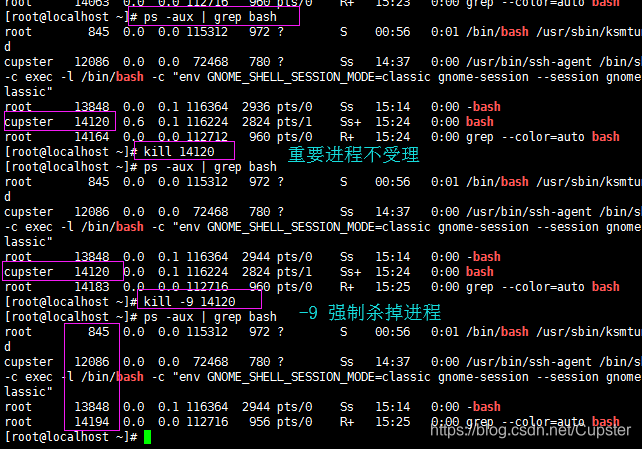Select PID 14194 in the last grep row
This screenshot has width=642, height=449.
[92, 422]
